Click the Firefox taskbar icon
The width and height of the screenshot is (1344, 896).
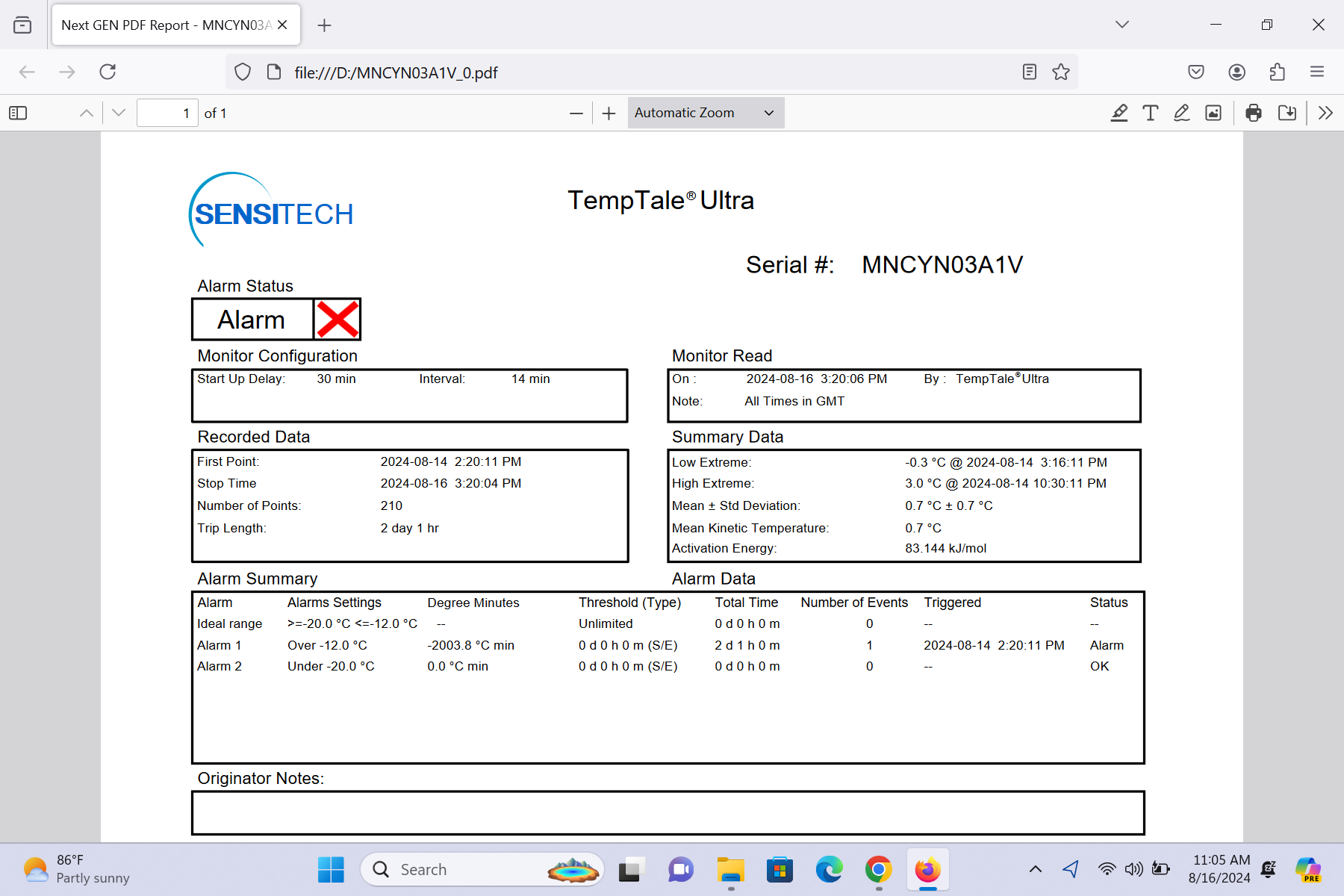[x=928, y=870]
